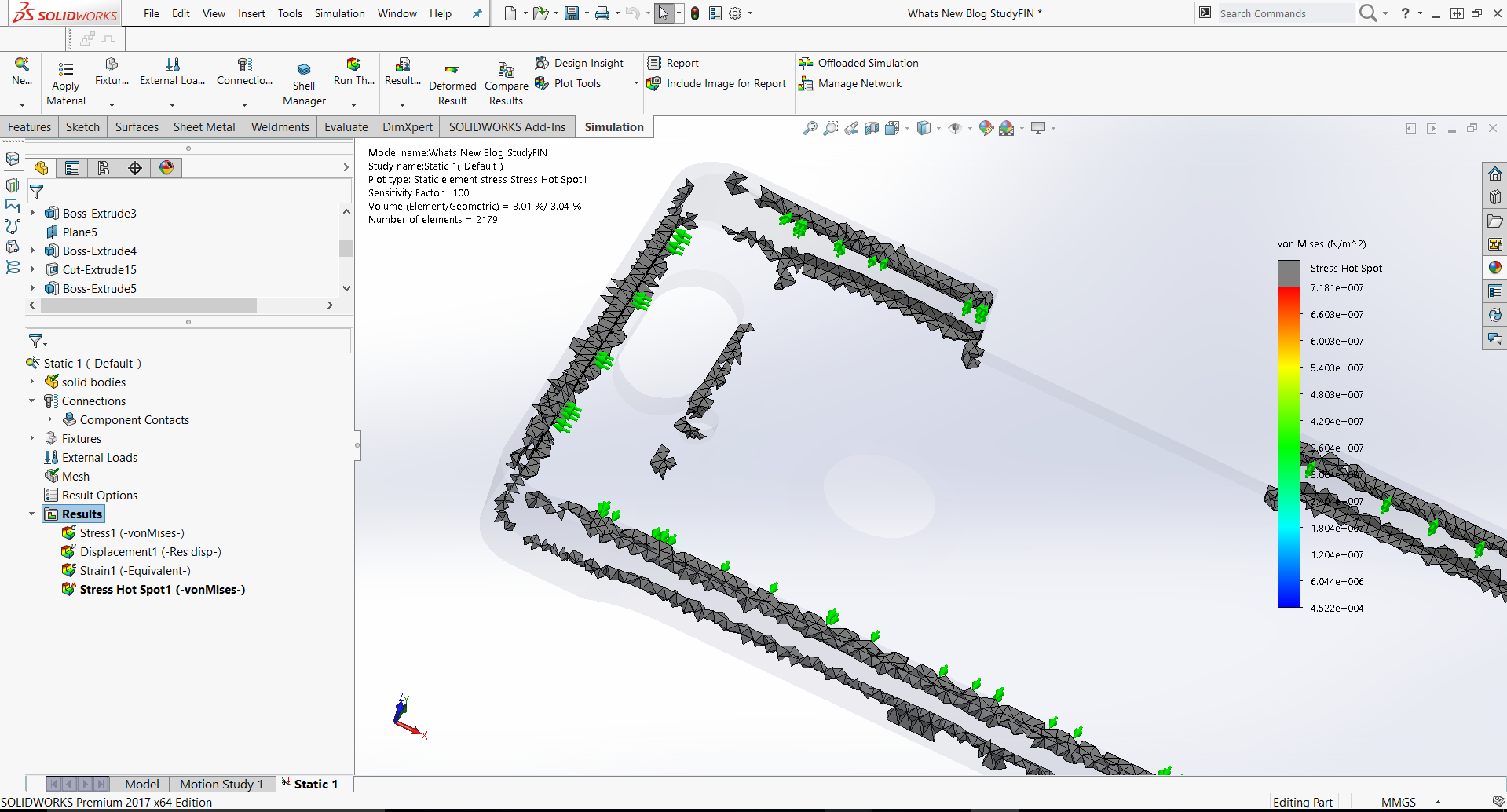
Task: Pin the SolidWorks menu bar
Action: point(477,13)
